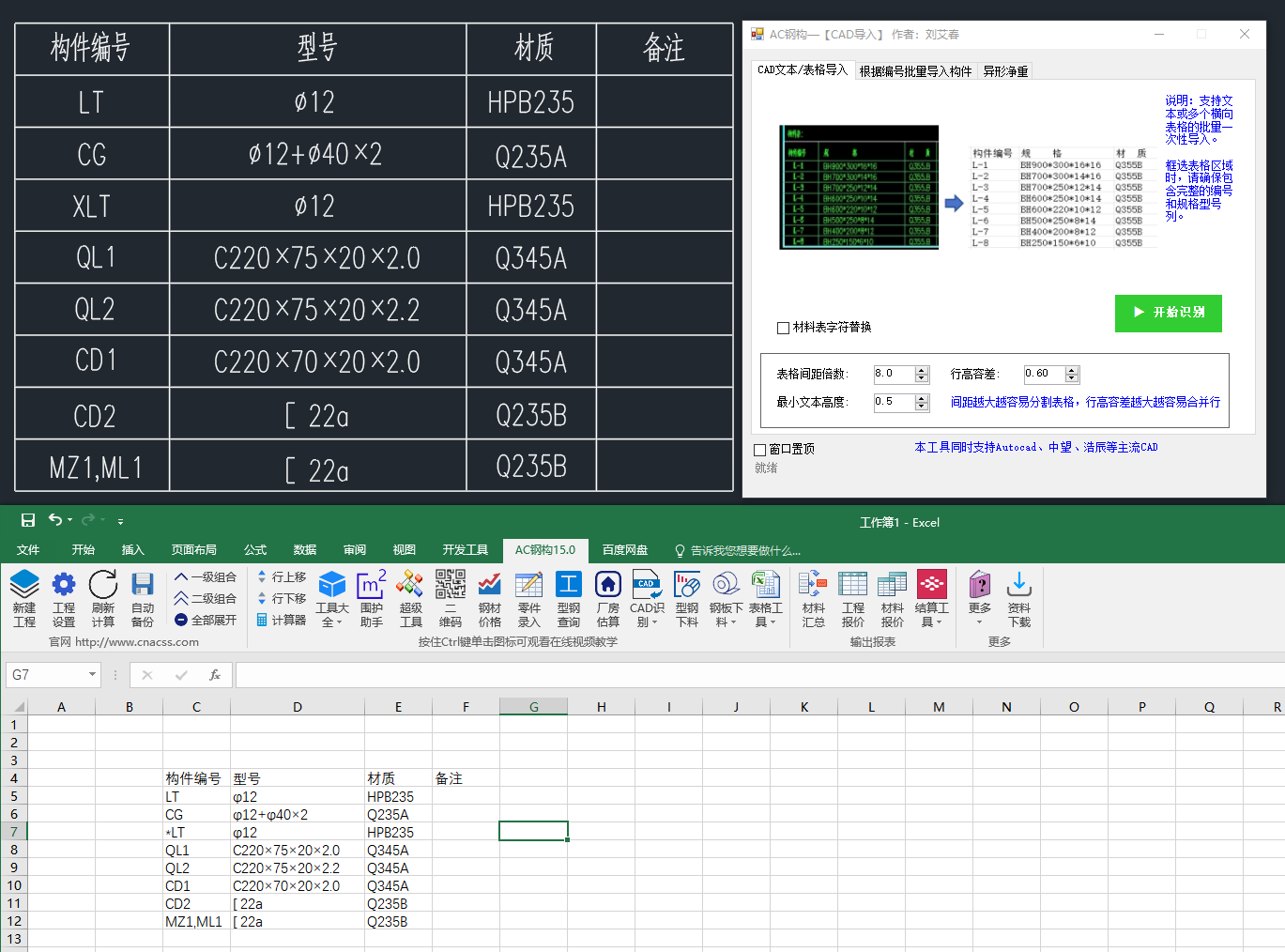Click the 新建工程 icon in the ribbon
The height and width of the screenshot is (952, 1285).
pos(24,585)
